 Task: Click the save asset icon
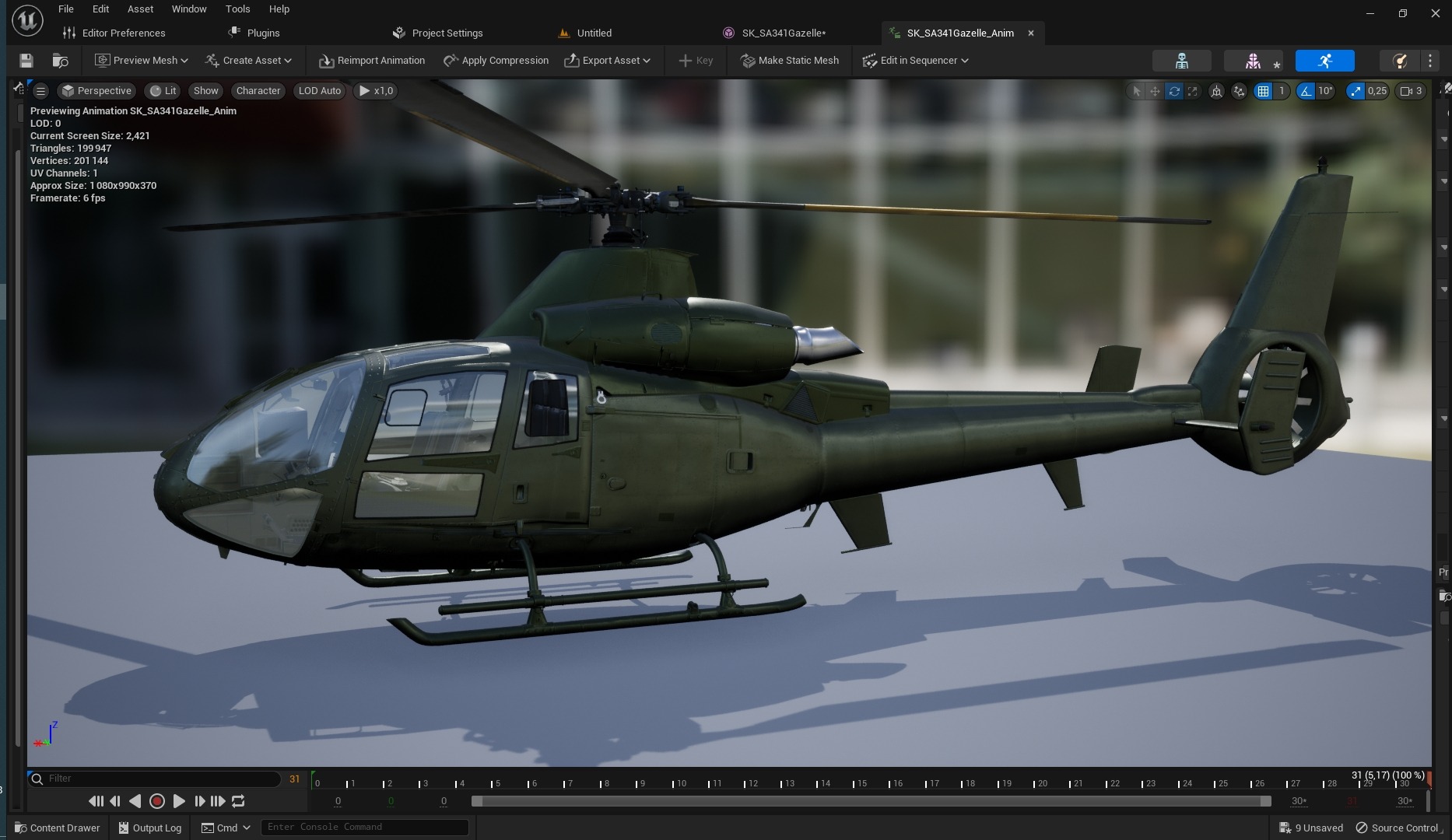[x=26, y=61]
